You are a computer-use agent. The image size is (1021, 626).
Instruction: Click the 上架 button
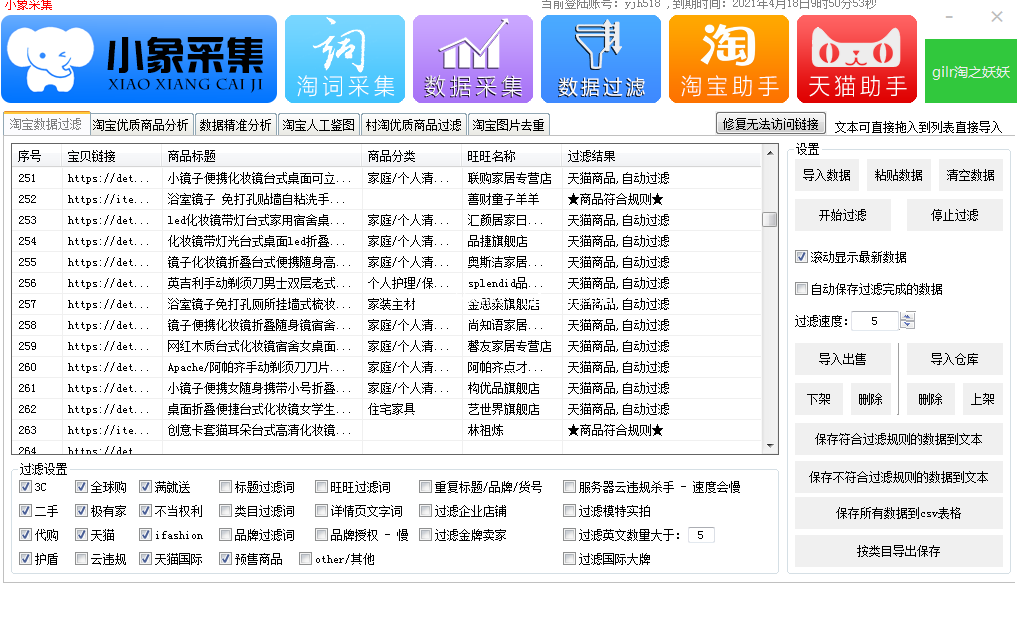pos(983,399)
